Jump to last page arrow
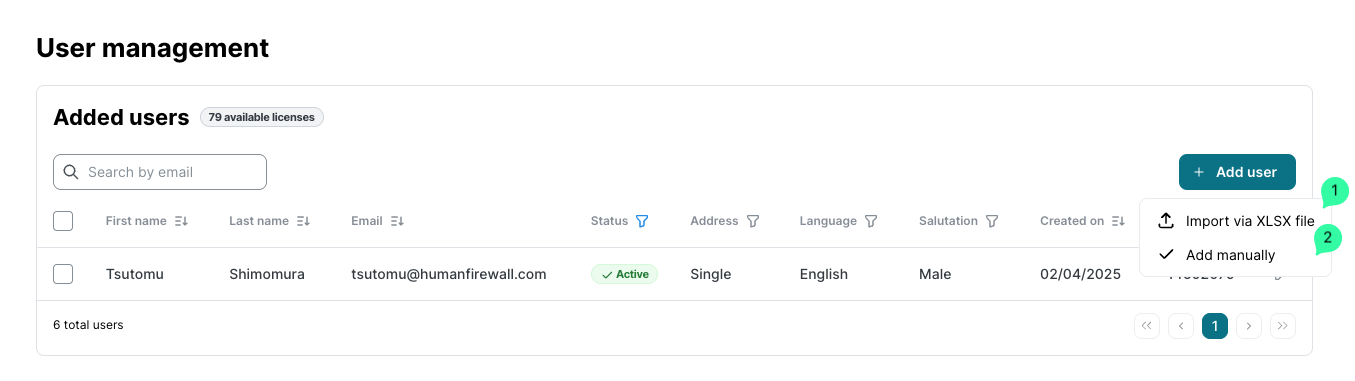 point(1283,326)
